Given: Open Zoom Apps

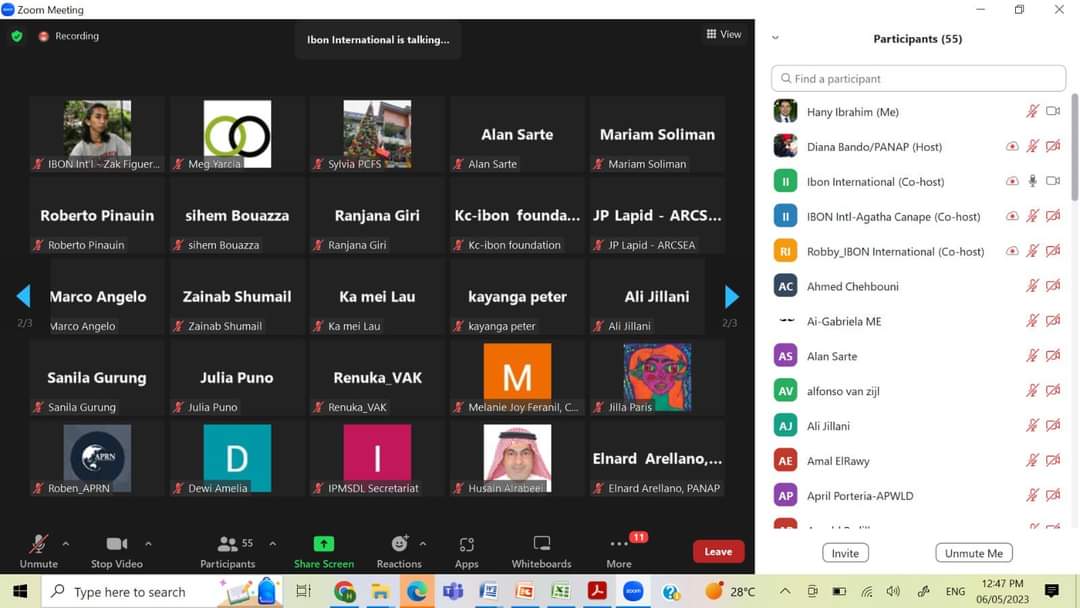Looking at the screenshot, I should [x=466, y=552].
